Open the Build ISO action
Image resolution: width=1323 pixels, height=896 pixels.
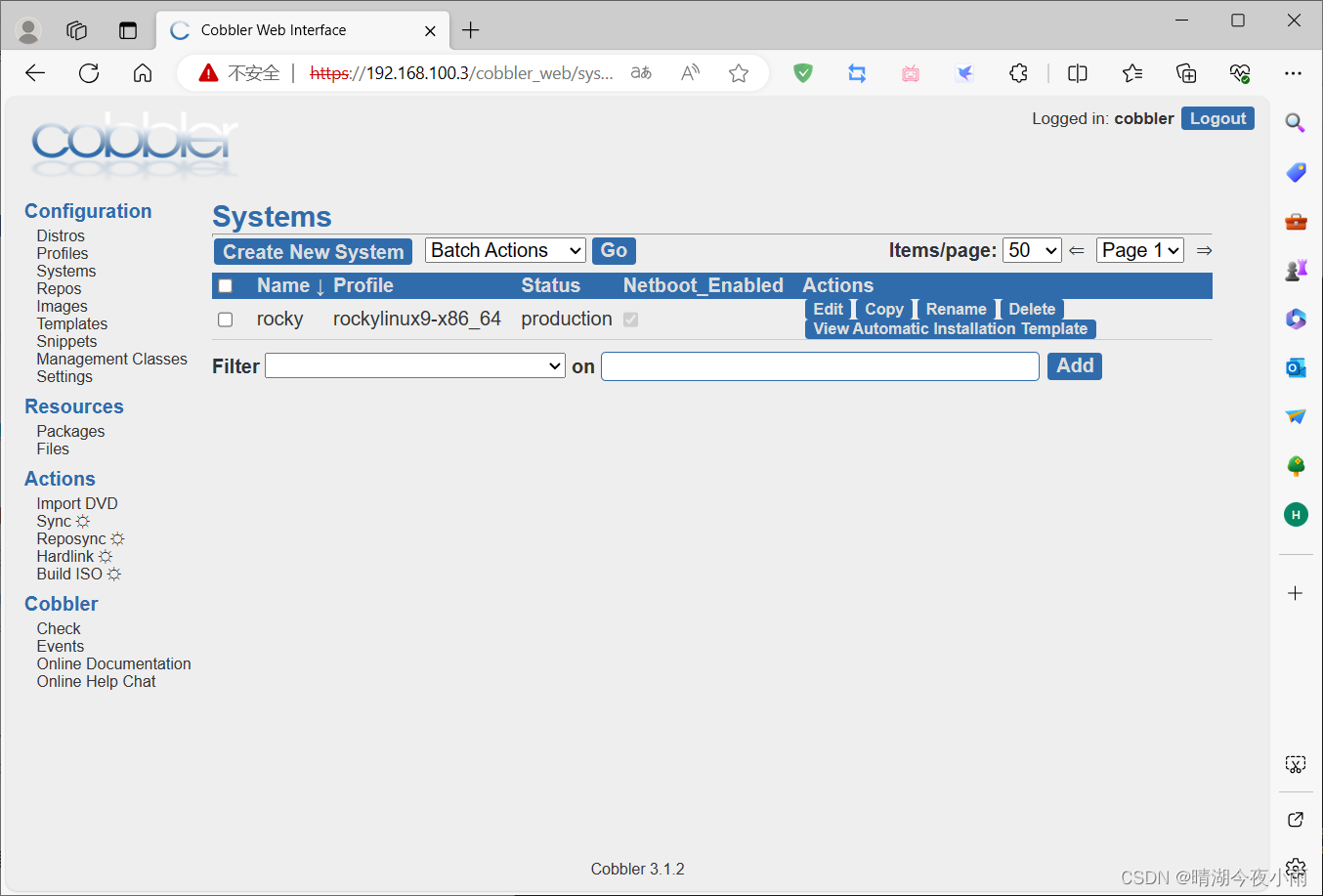click(69, 575)
